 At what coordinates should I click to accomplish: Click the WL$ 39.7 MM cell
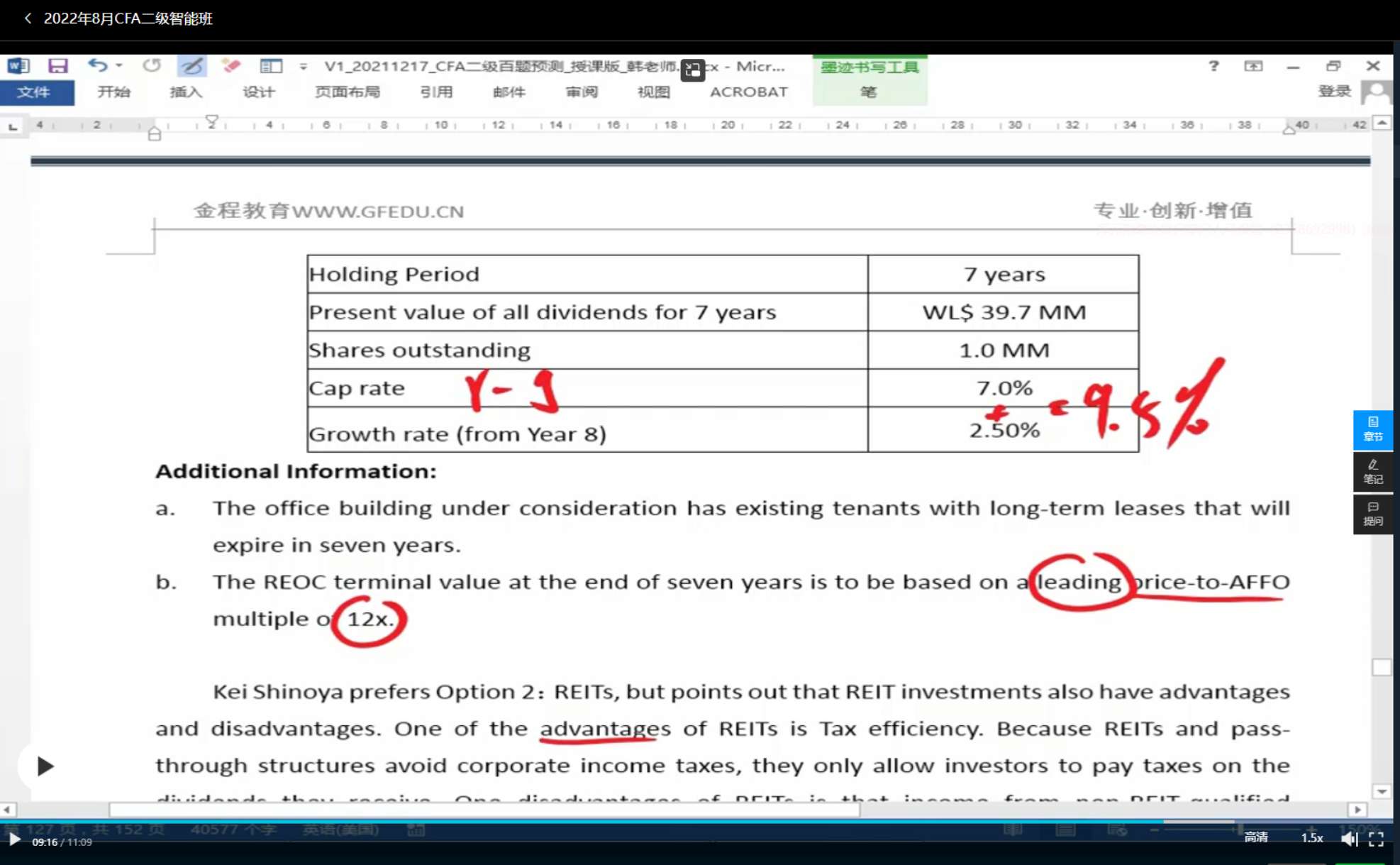[1004, 312]
